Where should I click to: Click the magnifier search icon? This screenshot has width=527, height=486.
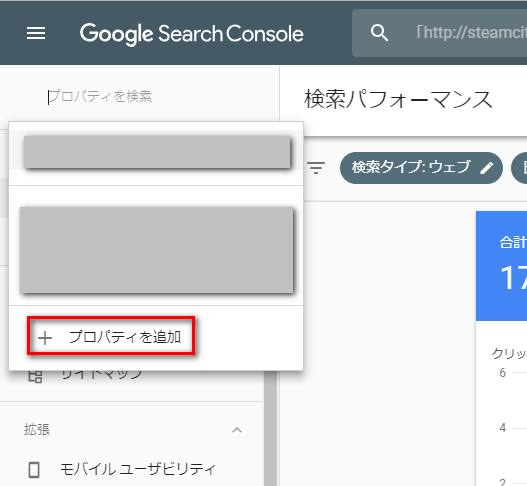click(x=379, y=33)
